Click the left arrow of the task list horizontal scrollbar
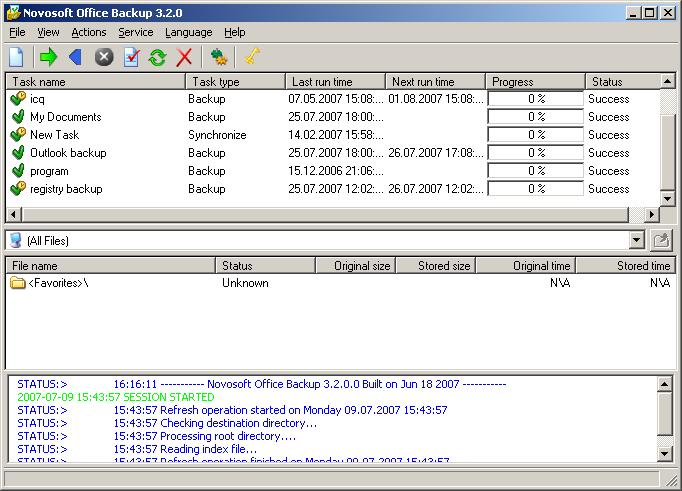Image resolution: width=682 pixels, height=491 pixels. click(x=14, y=214)
